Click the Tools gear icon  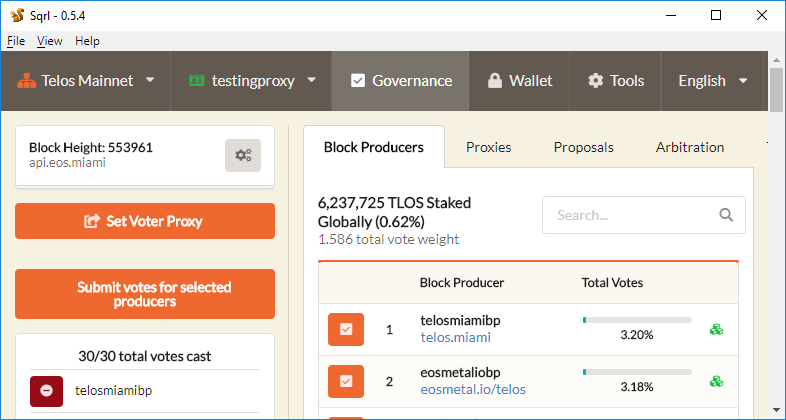[596, 81]
